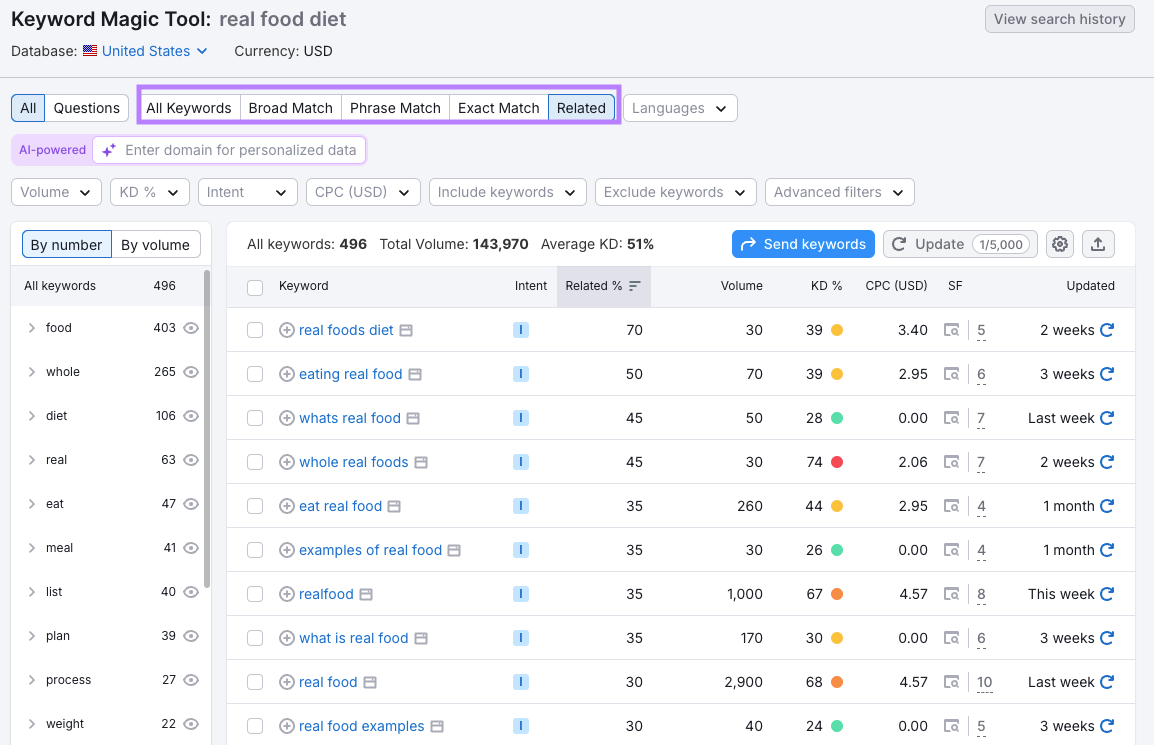The image size is (1154, 745).
Task: Check the checkbox for 'whats real food'
Action: [255, 418]
